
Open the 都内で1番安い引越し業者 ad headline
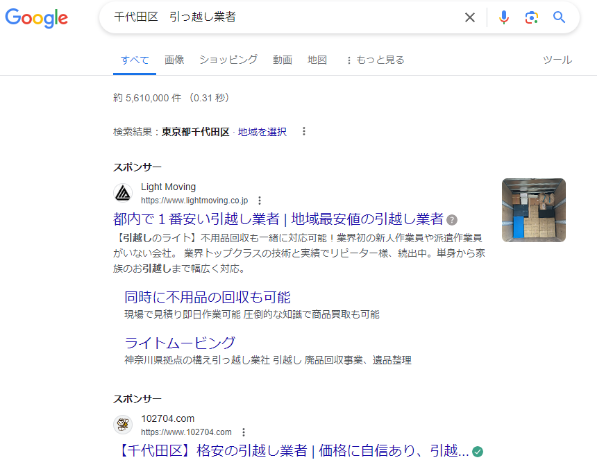coord(278,219)
